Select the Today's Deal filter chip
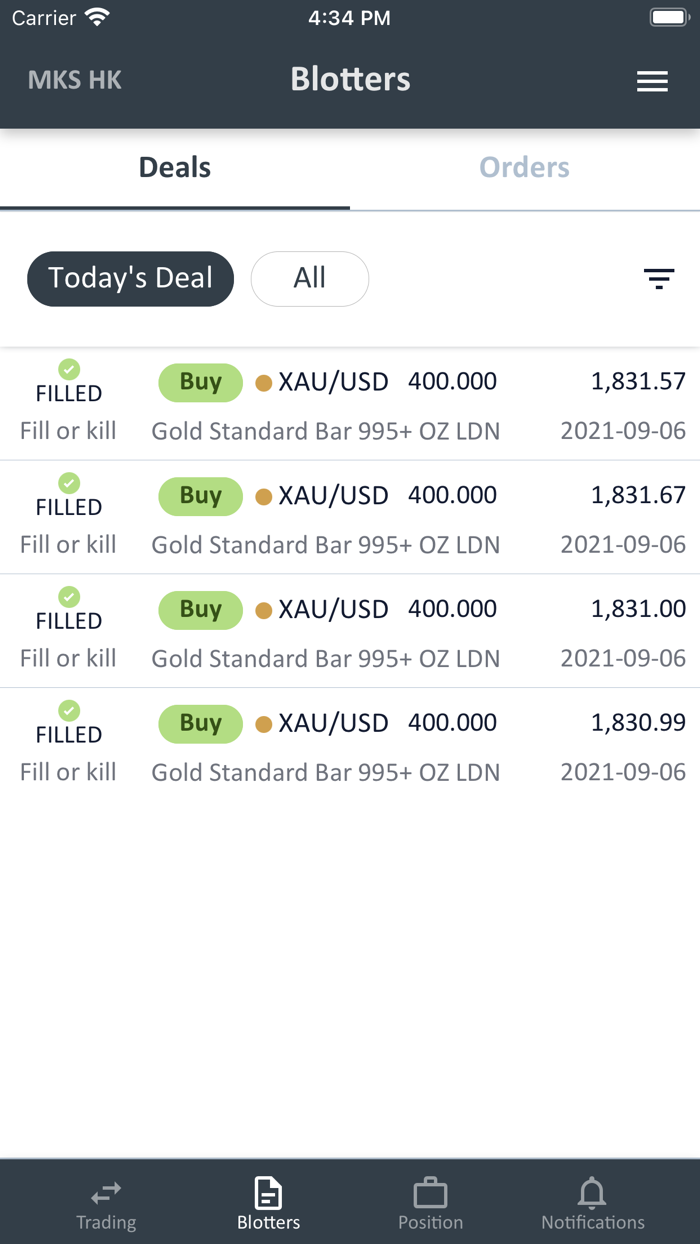 (130, 278)
